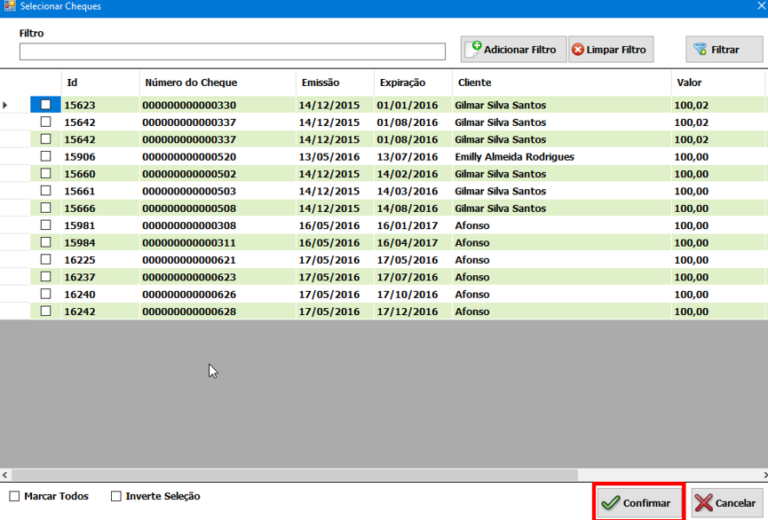Click the red X Cancelar icon

[703, 503]
